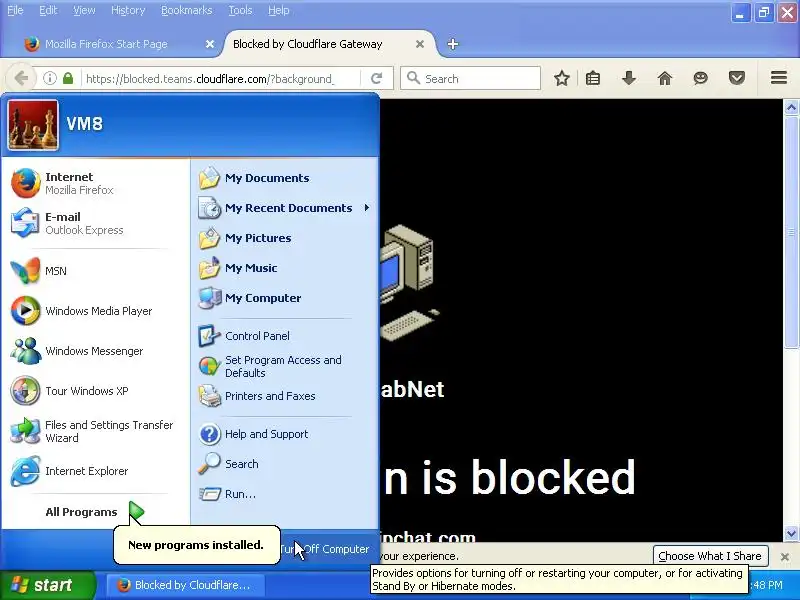The height and width of the screenshot is (600, 800).
Task: Open the History menu
Action: (x=128, y=10)
